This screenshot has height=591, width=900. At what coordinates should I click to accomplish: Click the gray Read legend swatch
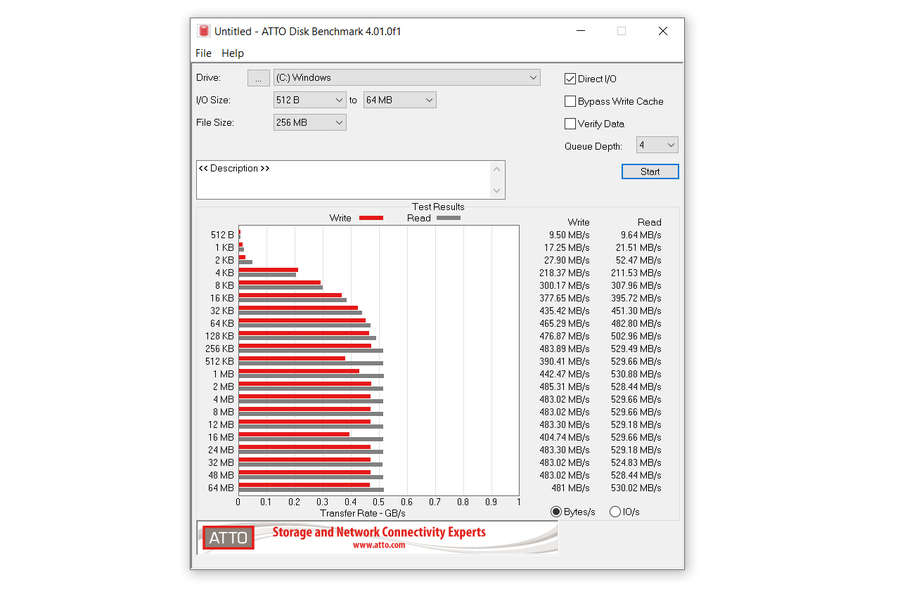(x=448, y=218)
